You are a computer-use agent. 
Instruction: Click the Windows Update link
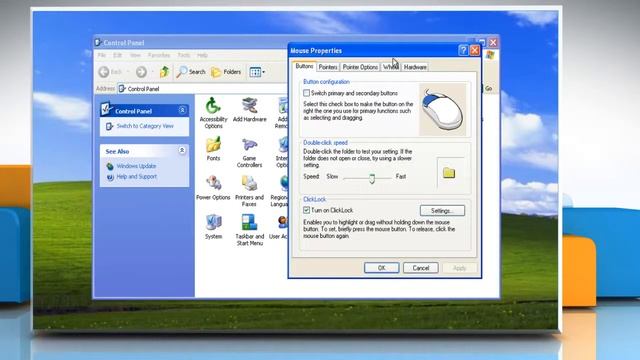point(136,166)
